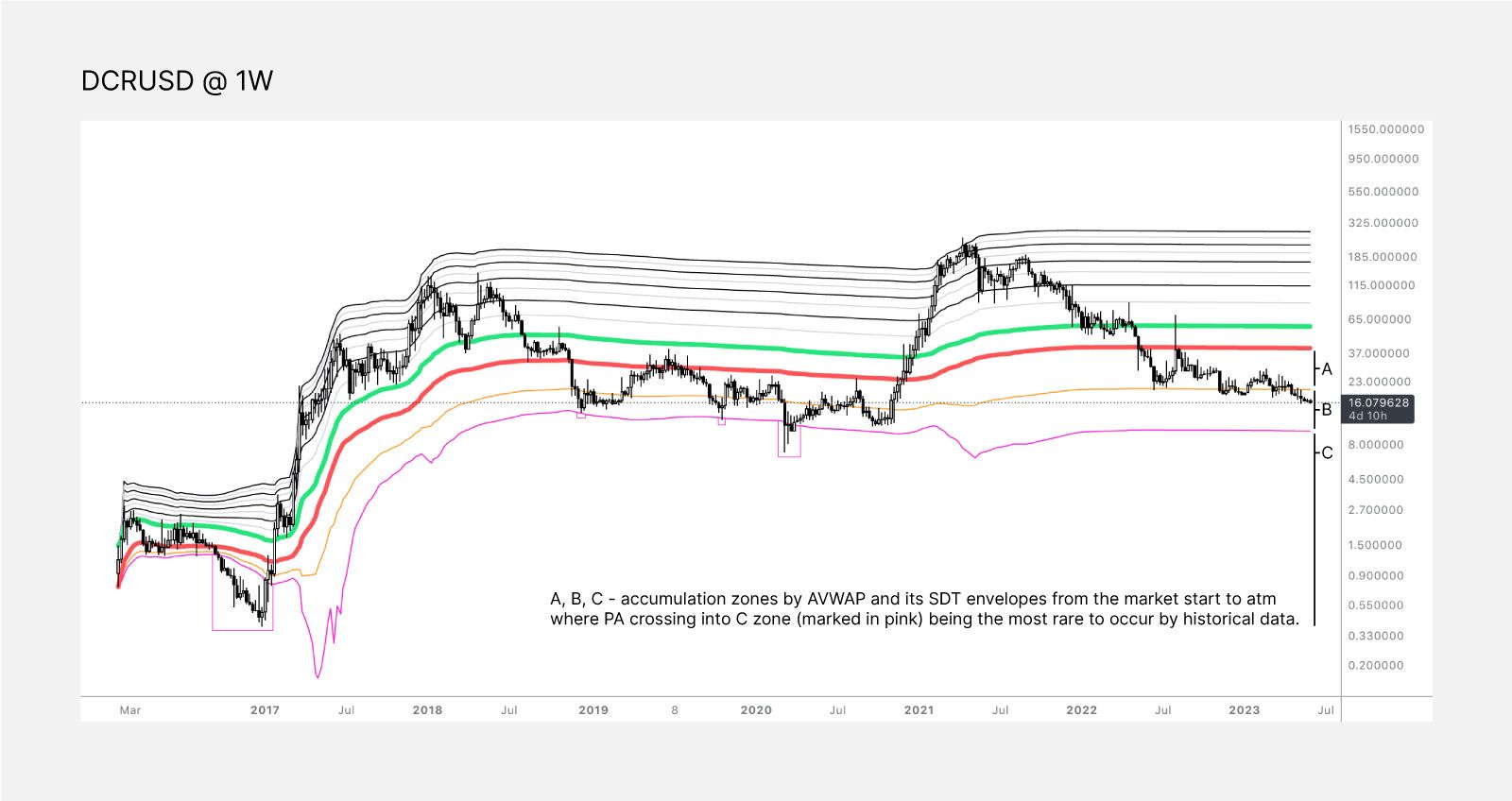This screenshot has height=801, width=1512.
Task: Click the 8 label on time axis
Action: pyautogui.click(x=675, y=710)
